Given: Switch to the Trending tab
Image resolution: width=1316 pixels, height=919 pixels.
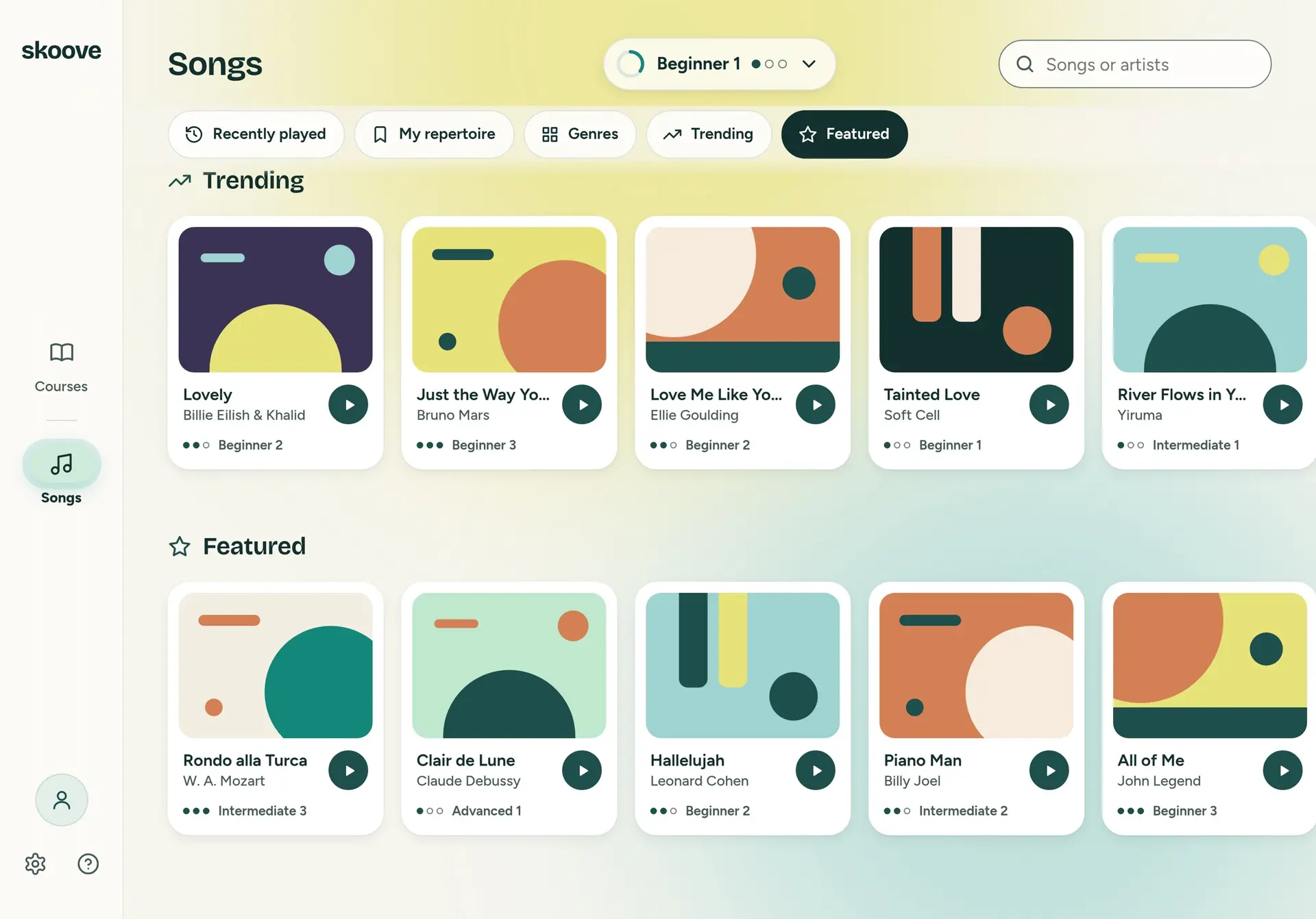Looking at the screenshot, I should pos(709,134).
